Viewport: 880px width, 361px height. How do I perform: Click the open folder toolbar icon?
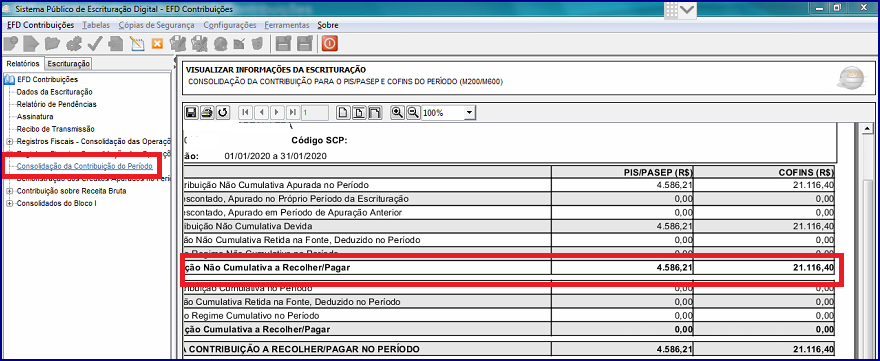[53, 43]
